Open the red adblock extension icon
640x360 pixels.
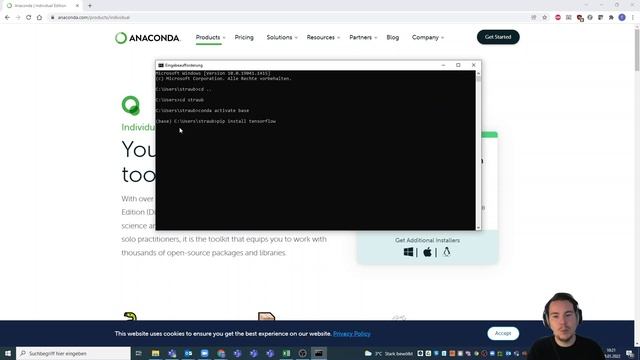558,18
